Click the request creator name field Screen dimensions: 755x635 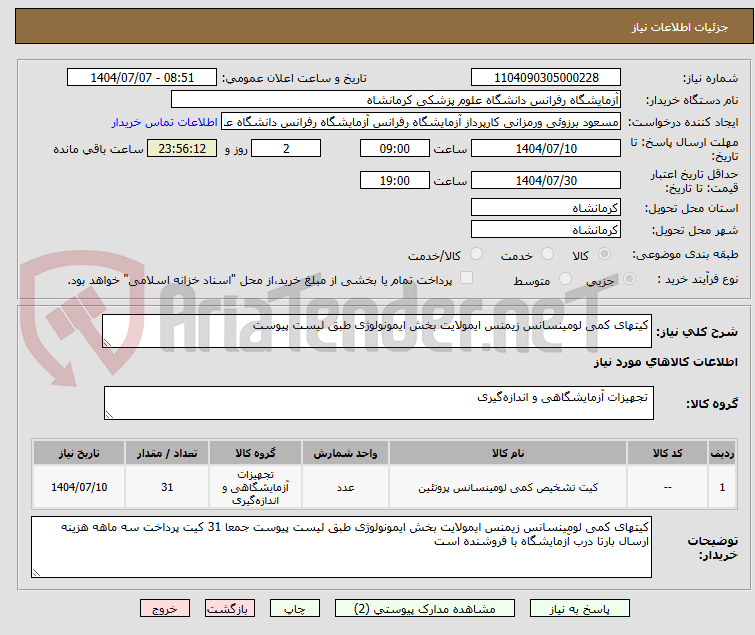point(421,122)
